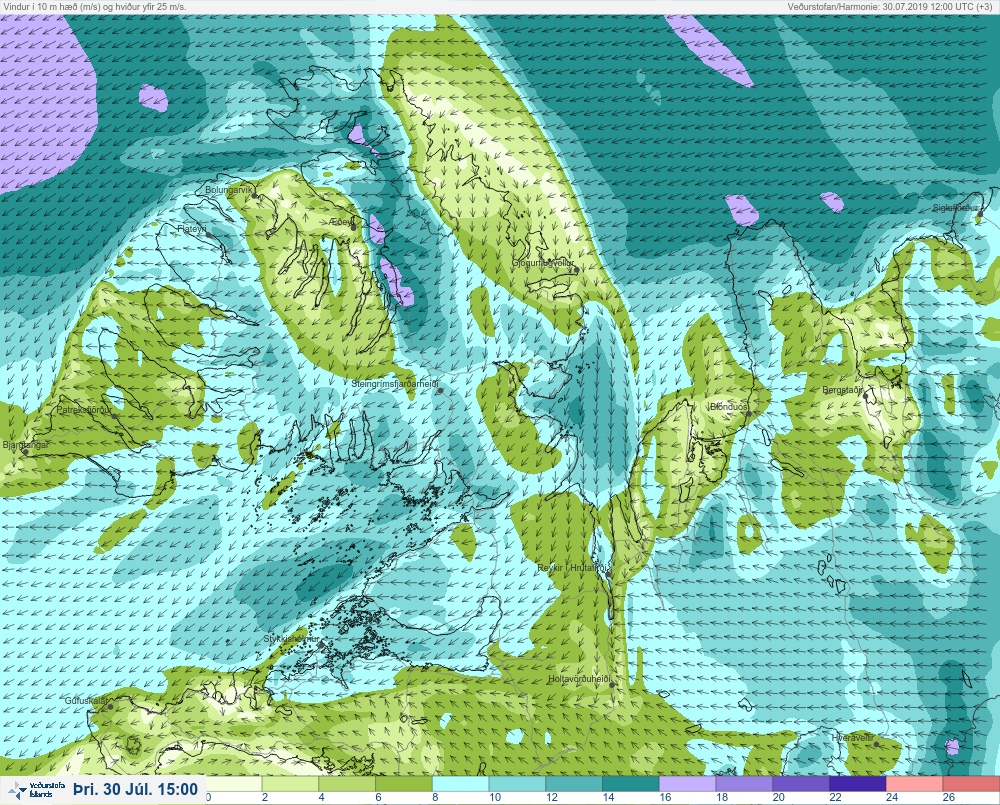Select the Patreksfjörður station label
1000x805 pixels.
84,410
